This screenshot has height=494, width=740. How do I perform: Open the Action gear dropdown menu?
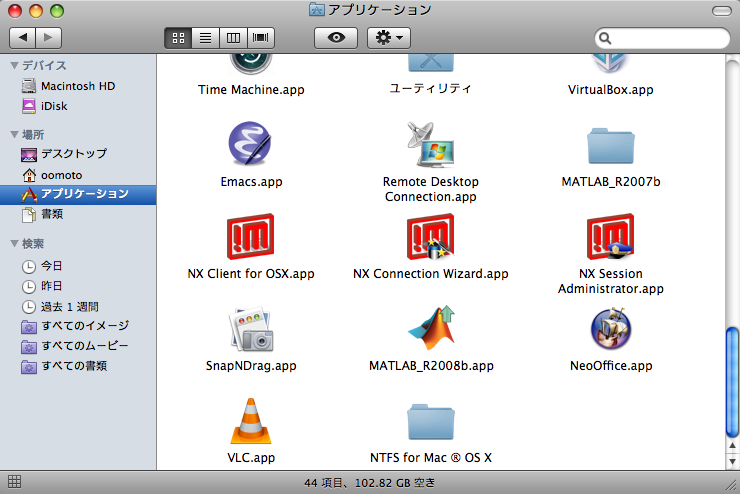(x=389, y=38)
